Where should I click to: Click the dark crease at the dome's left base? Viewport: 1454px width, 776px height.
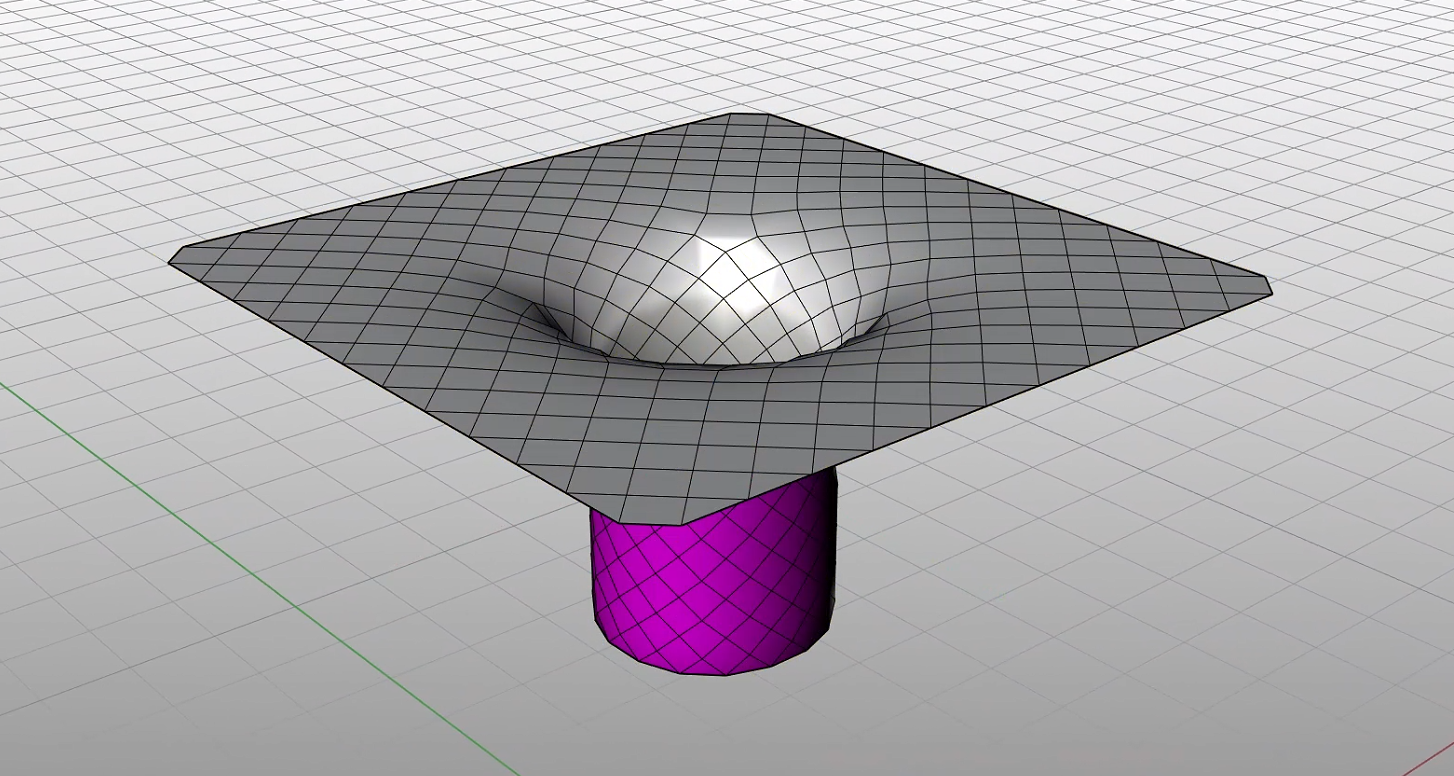tap(545, 320)
